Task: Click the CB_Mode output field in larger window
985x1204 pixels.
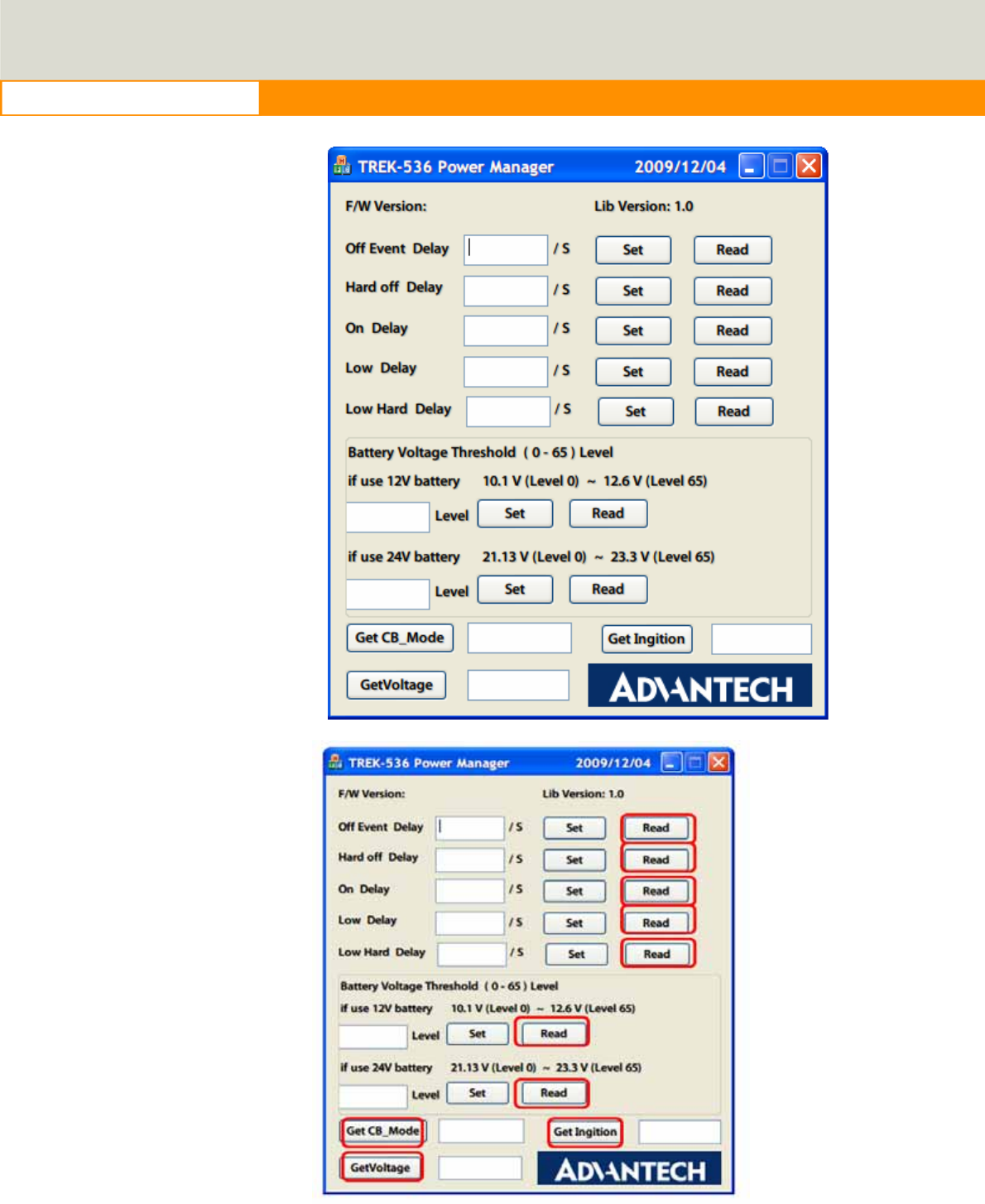Action: point(520,638)
